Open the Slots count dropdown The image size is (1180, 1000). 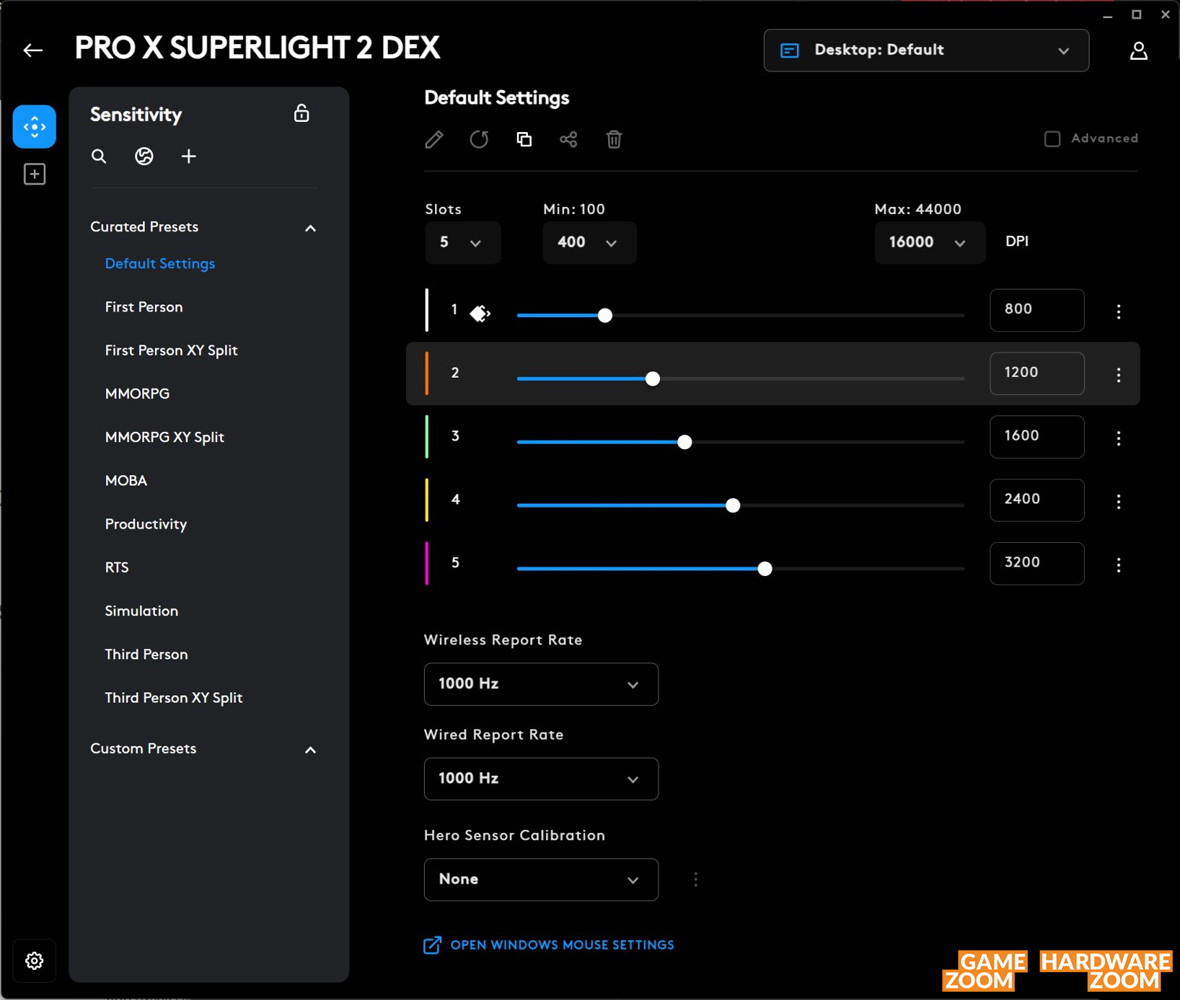point(463,242)
